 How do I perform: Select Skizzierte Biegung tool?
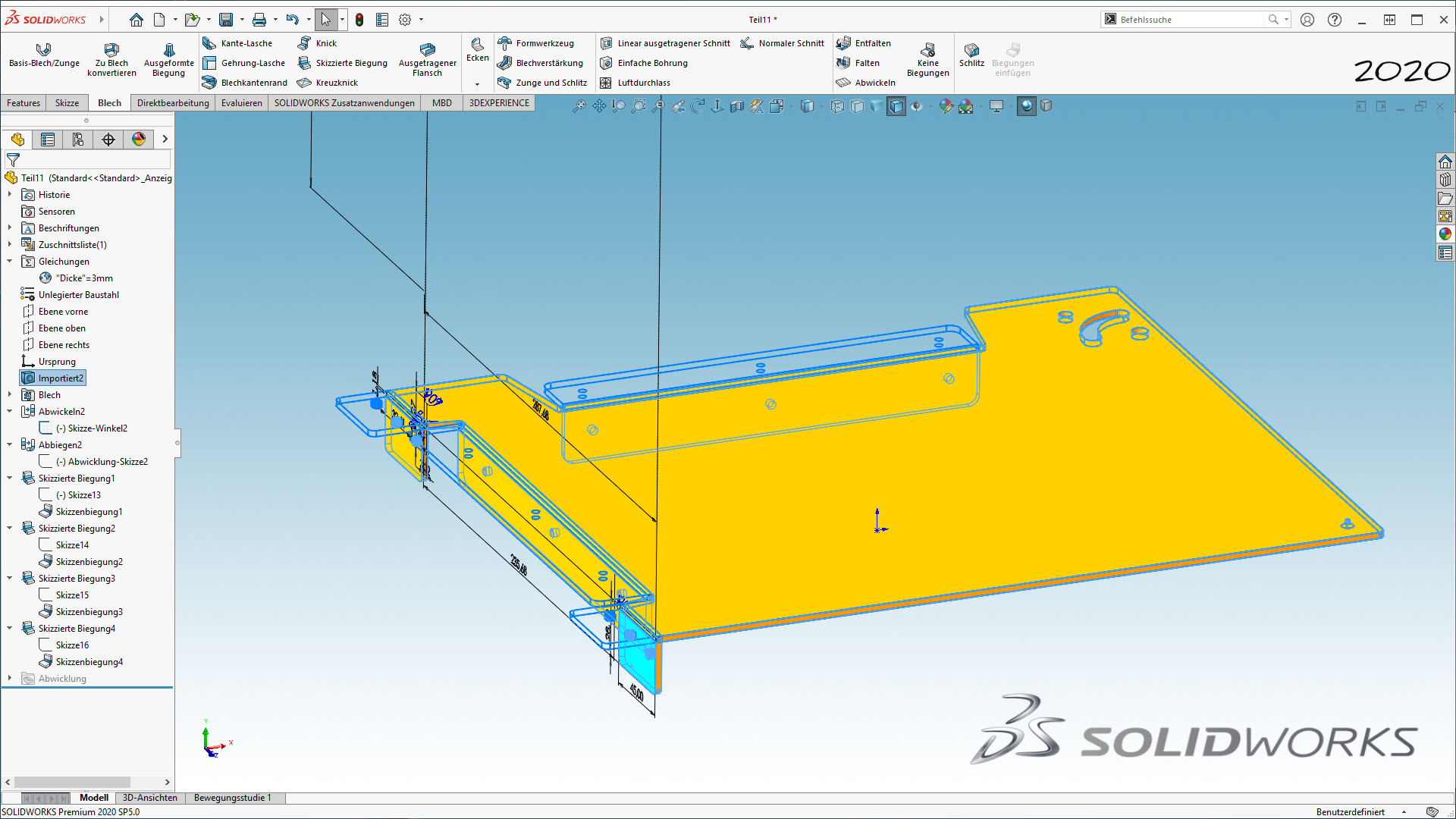click(343, 63)
